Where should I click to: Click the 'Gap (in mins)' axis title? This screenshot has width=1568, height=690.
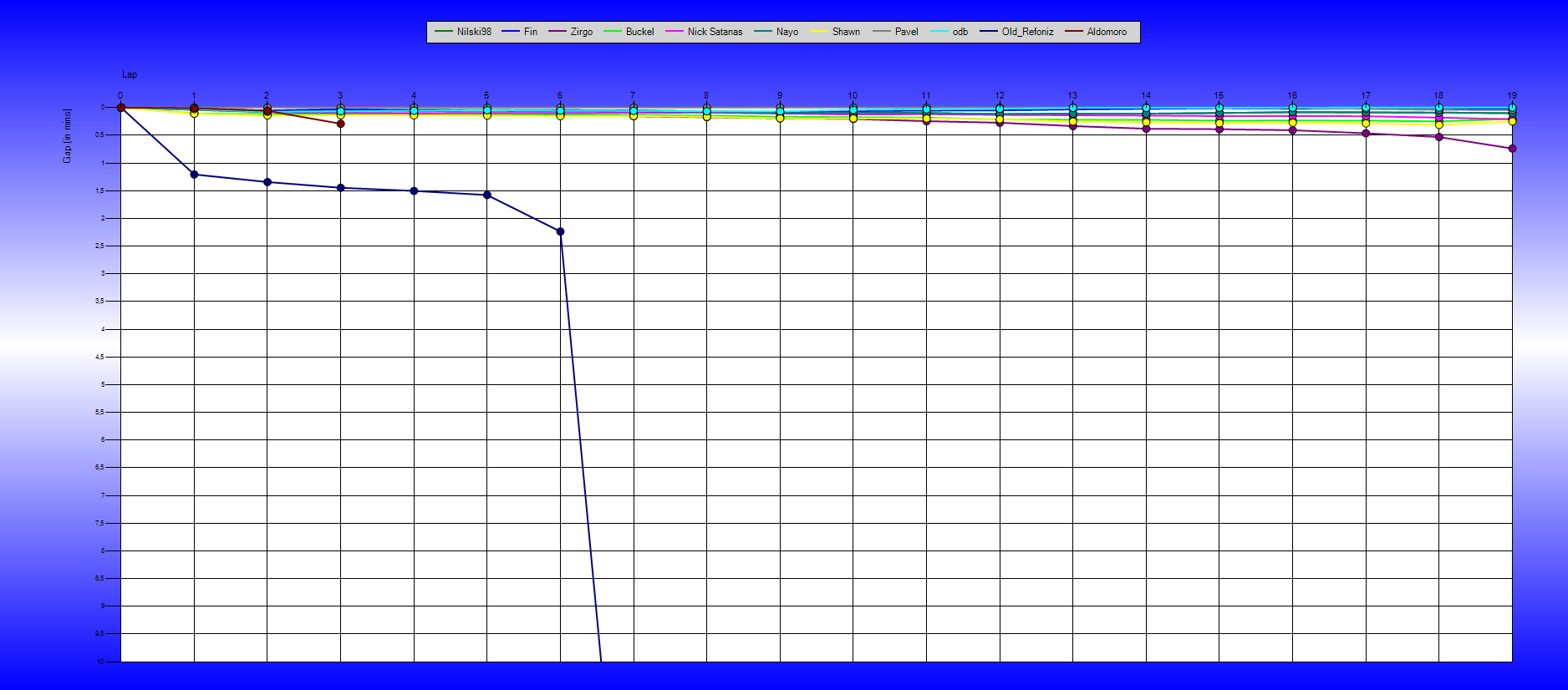click(67, 135)
